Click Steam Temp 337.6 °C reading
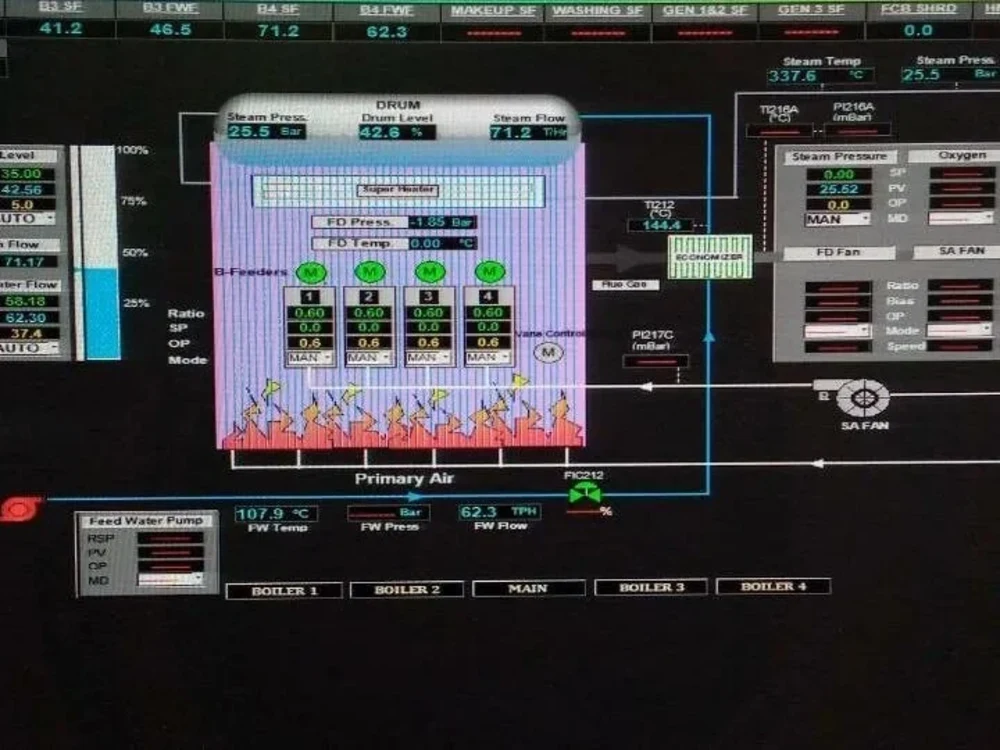The height and width of the screenshot is (750, 1000). pyautogui.click(x=820, y=76)
